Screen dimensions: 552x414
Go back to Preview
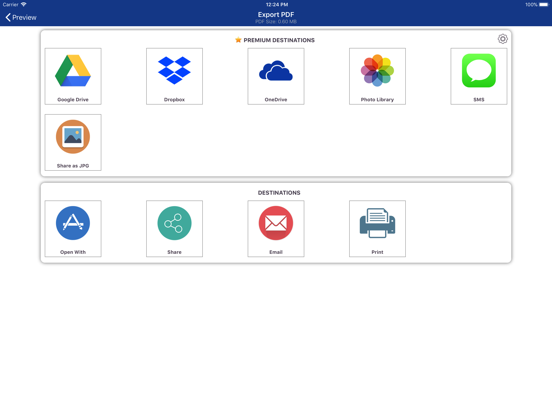coord(21,17)
